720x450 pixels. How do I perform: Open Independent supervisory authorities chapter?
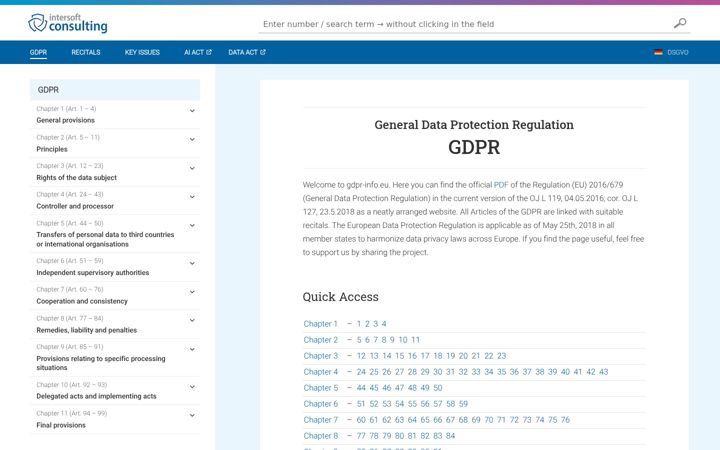tap(93, 273)
